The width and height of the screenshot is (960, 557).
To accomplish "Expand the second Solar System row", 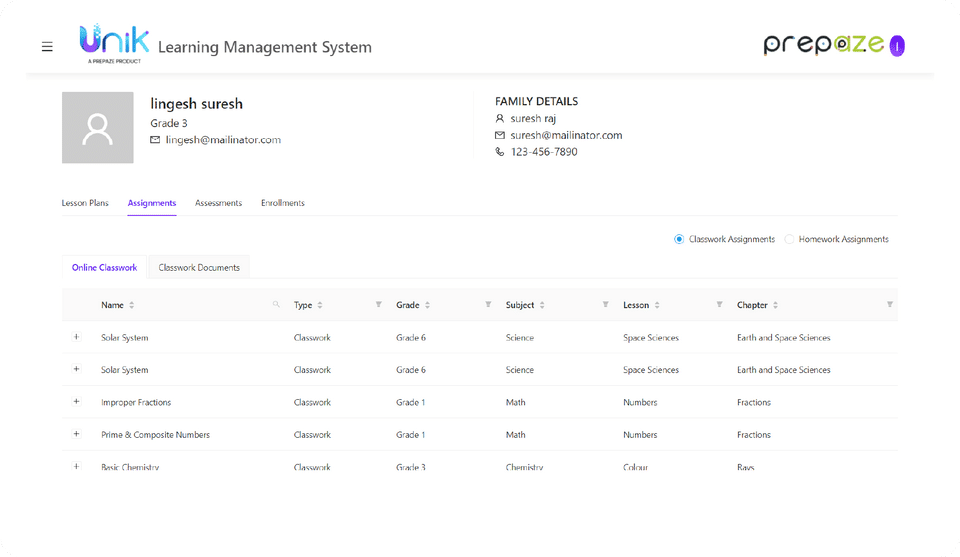I will coord(77,369).
